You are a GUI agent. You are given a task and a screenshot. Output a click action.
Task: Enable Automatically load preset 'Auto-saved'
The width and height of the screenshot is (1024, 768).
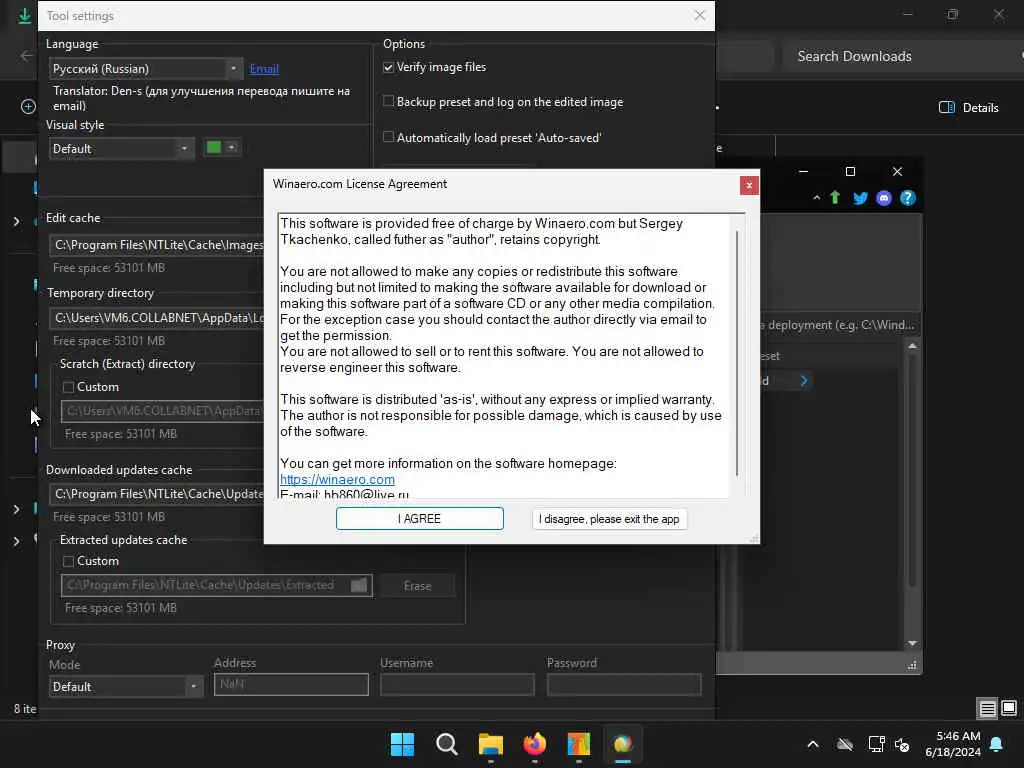[389, 137]
